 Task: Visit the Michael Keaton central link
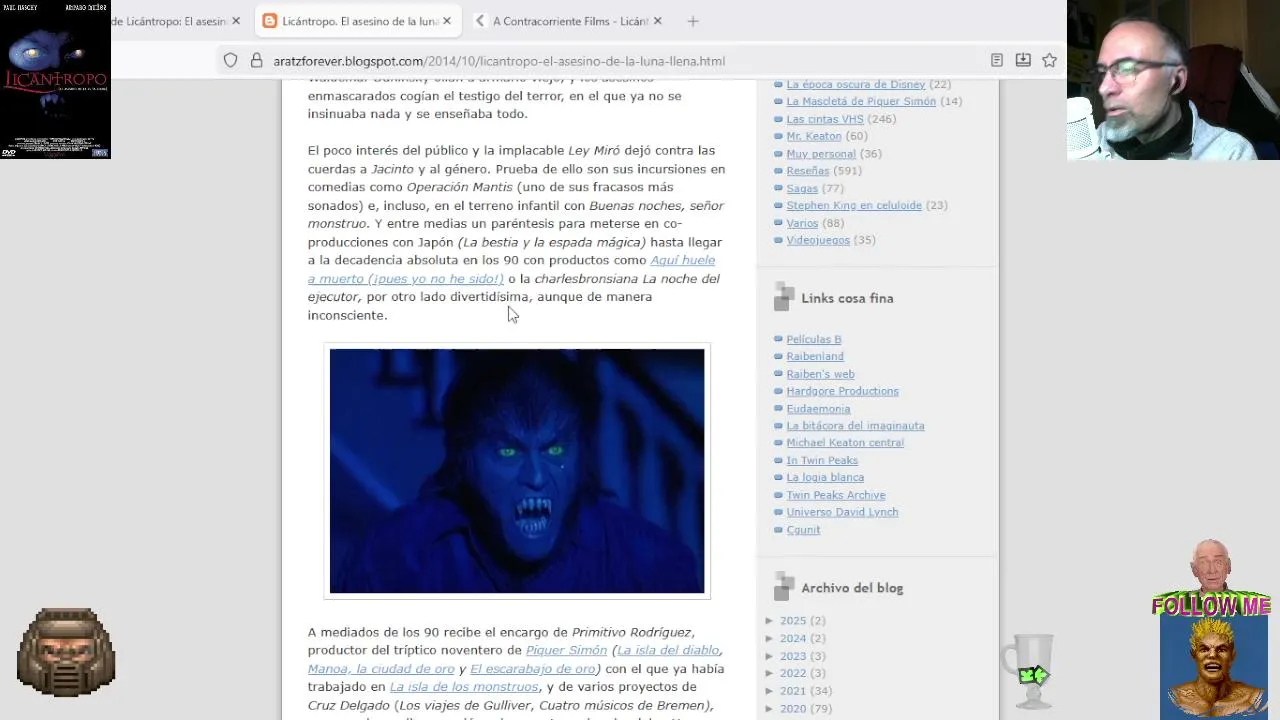845,443
